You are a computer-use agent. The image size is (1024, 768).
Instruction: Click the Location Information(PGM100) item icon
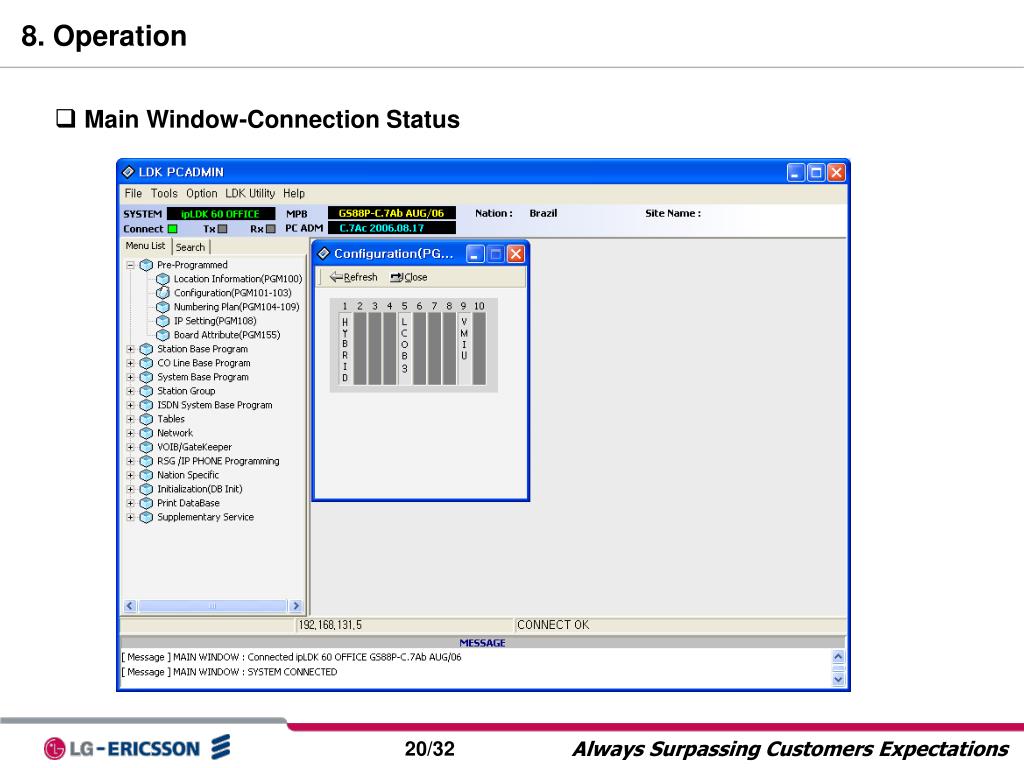163,279
